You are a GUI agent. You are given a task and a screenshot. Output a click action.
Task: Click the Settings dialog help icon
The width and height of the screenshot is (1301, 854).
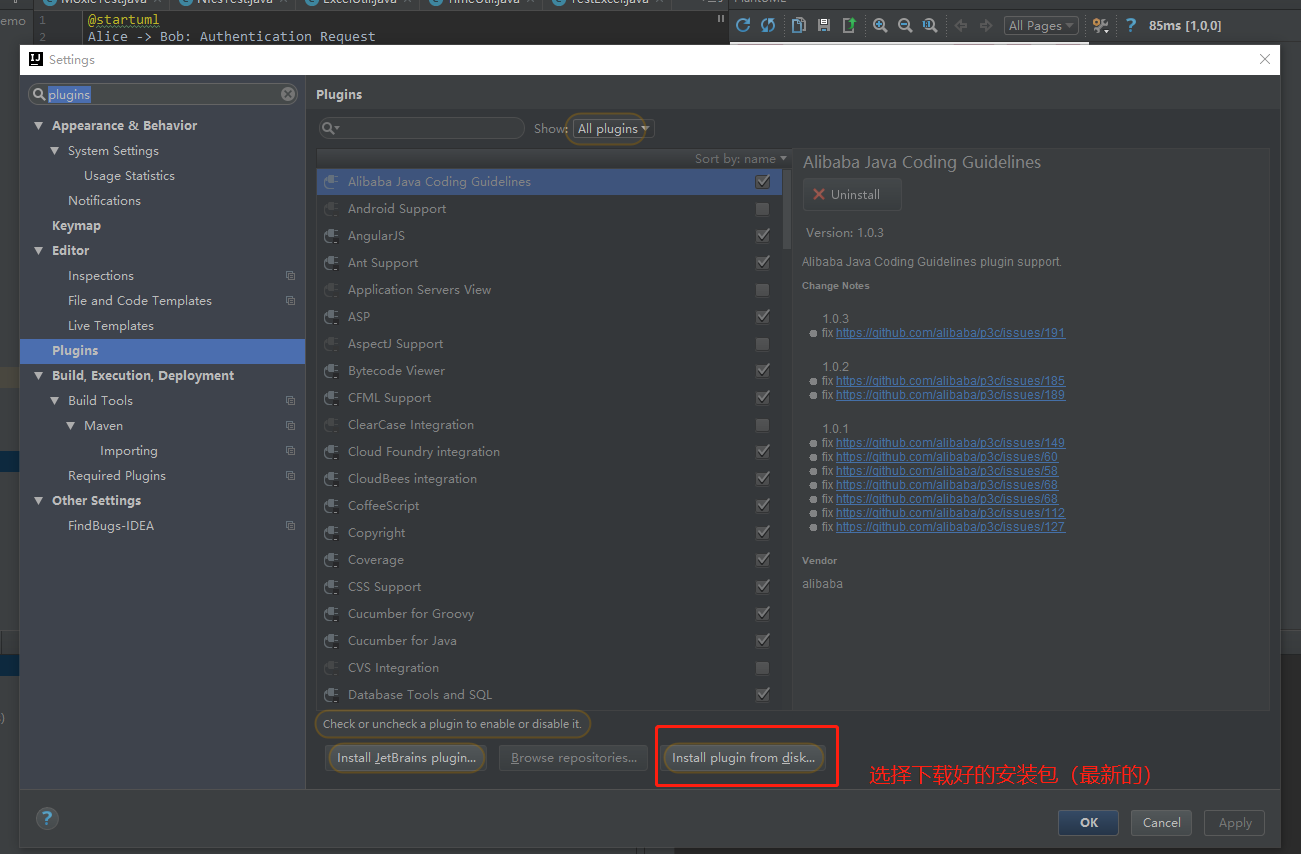pos(47,818)
